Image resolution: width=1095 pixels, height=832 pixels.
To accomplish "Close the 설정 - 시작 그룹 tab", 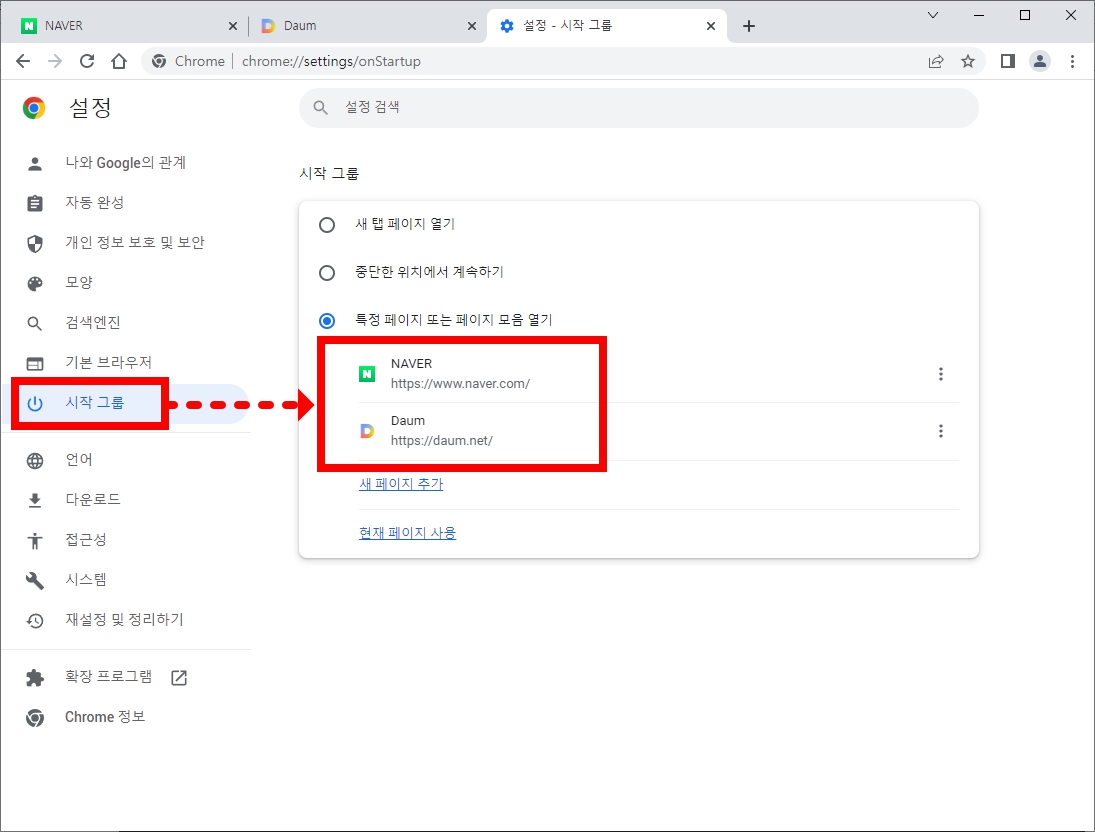I will pyautogui.click(x=711, y=26).
